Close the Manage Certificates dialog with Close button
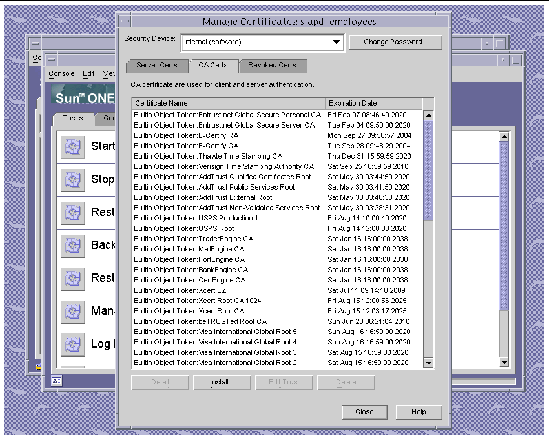 coord(364,412)
